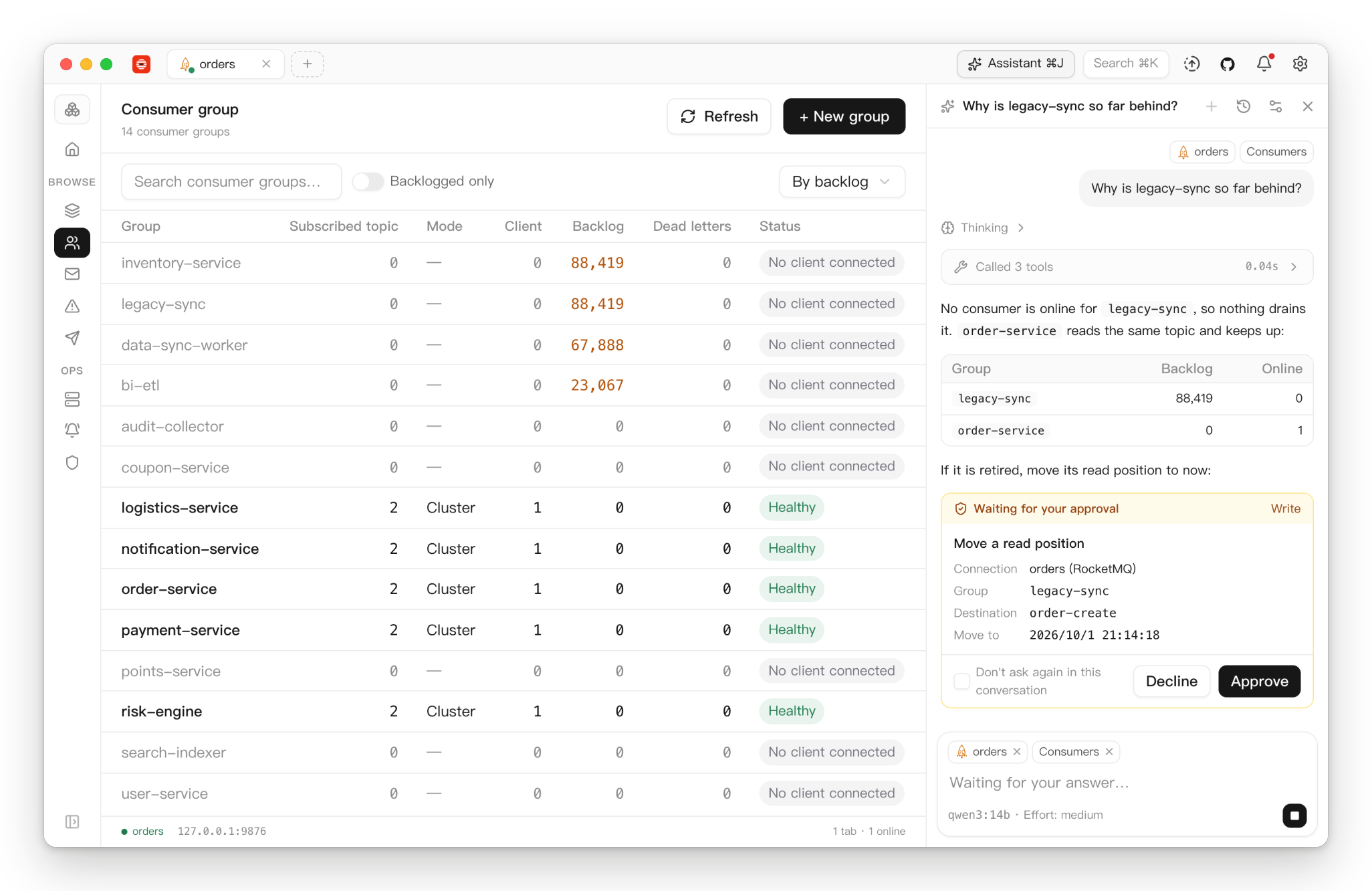Viewport: 1372px width, 891px height.
Task: Click the Dead letters column header
Action: 692,227
